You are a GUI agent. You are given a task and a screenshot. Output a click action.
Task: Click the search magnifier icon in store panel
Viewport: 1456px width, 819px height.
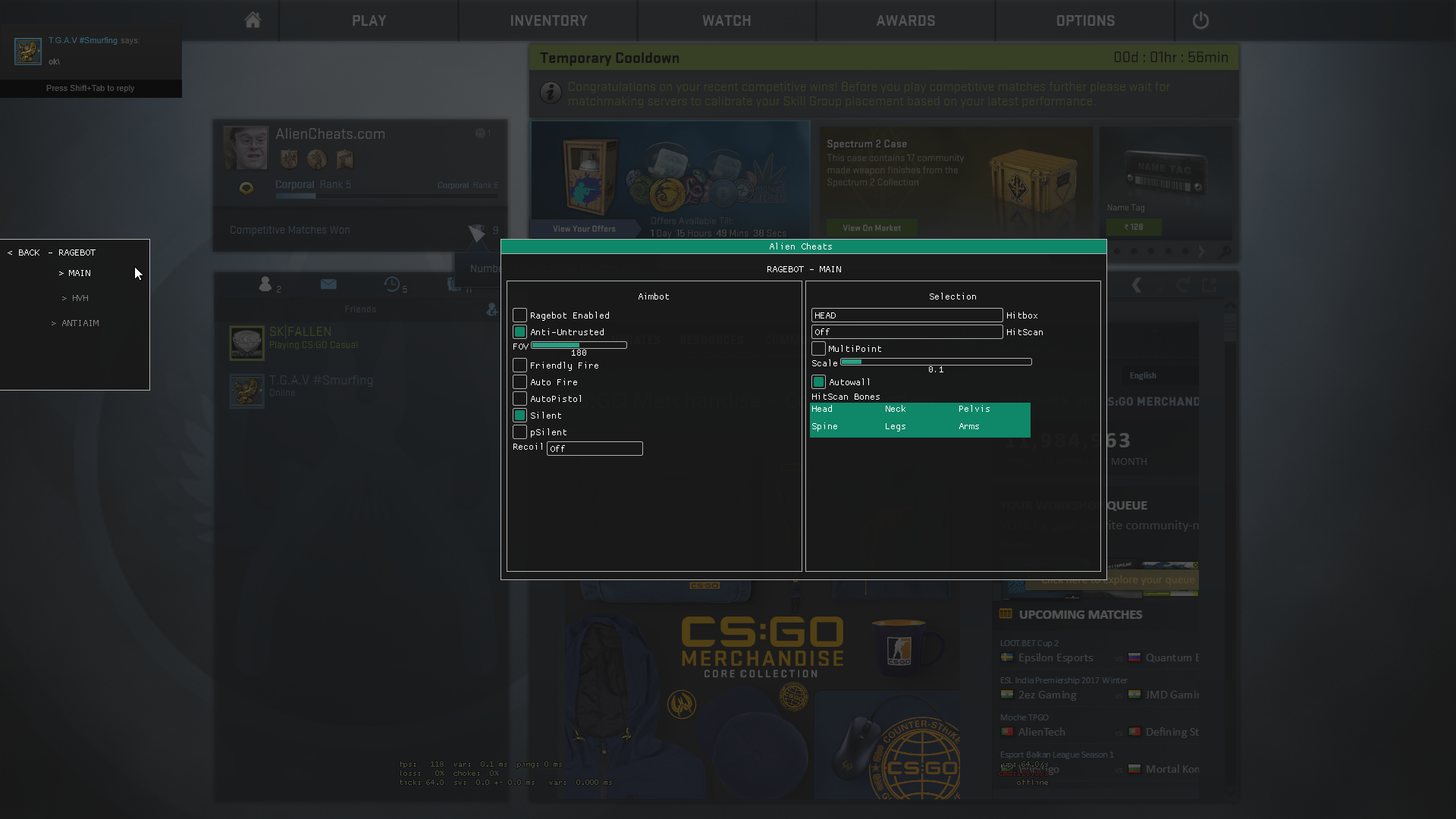pos(1224,253)
